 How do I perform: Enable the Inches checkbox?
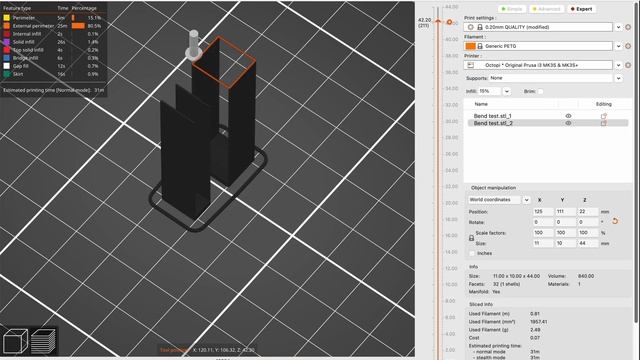point(472,253)
